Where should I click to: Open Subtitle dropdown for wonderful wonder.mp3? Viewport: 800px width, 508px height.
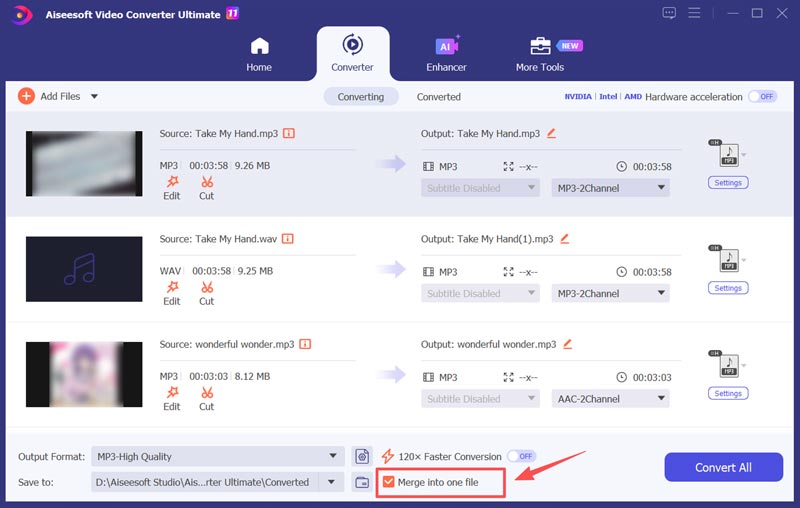click(x=480, y=399)
